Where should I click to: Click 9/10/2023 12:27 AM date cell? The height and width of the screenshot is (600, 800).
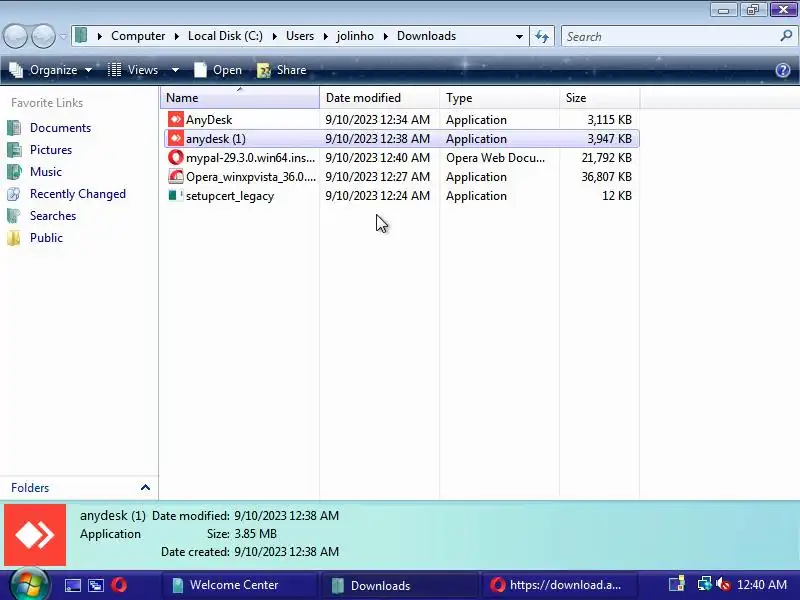pyautogui.click(x=378, y=177)
